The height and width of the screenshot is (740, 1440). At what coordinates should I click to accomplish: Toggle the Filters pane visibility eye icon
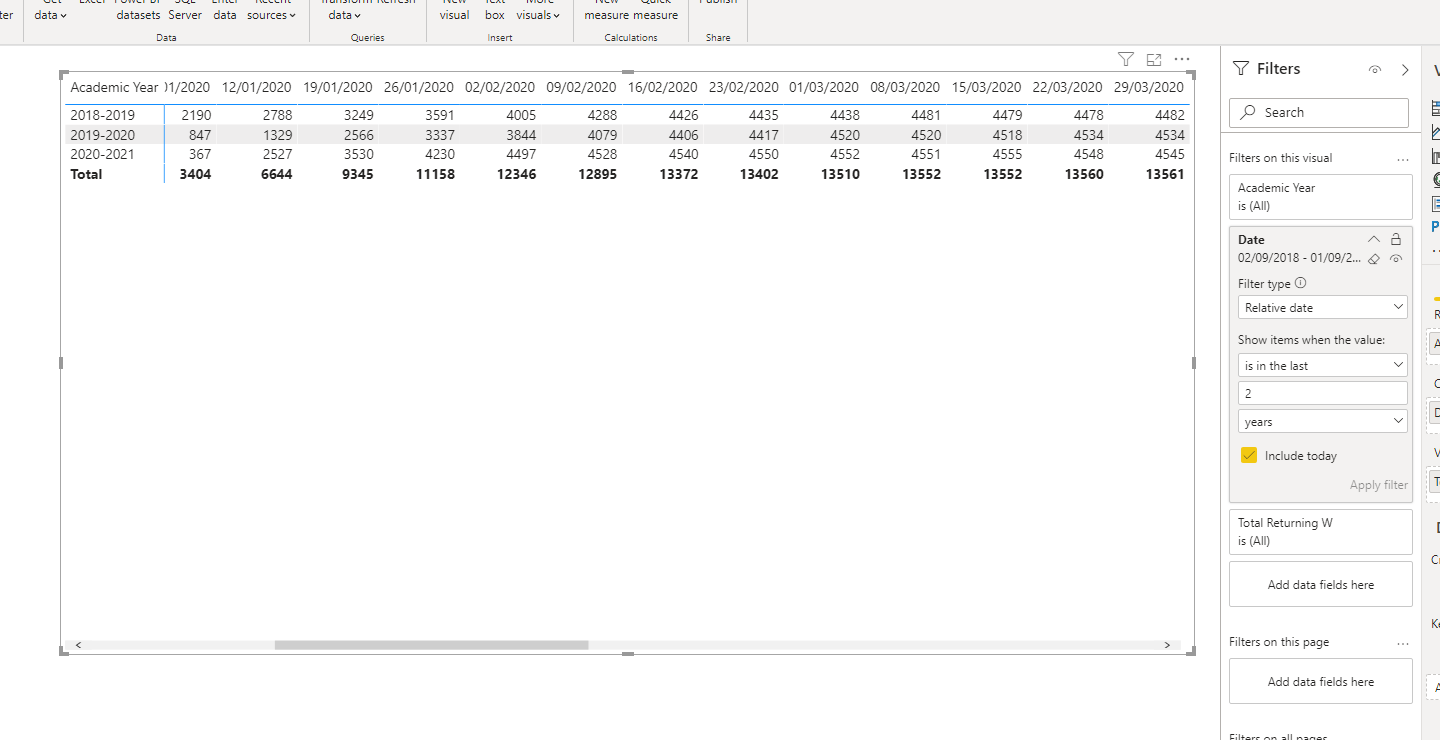[1375, 70]
